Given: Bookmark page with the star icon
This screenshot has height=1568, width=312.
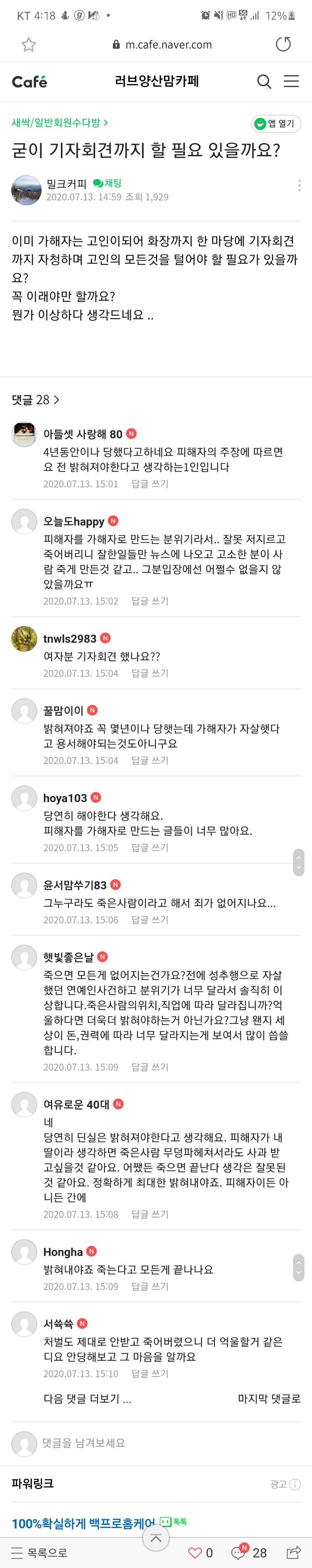Looking at the screenshot, I should point(29,44).
